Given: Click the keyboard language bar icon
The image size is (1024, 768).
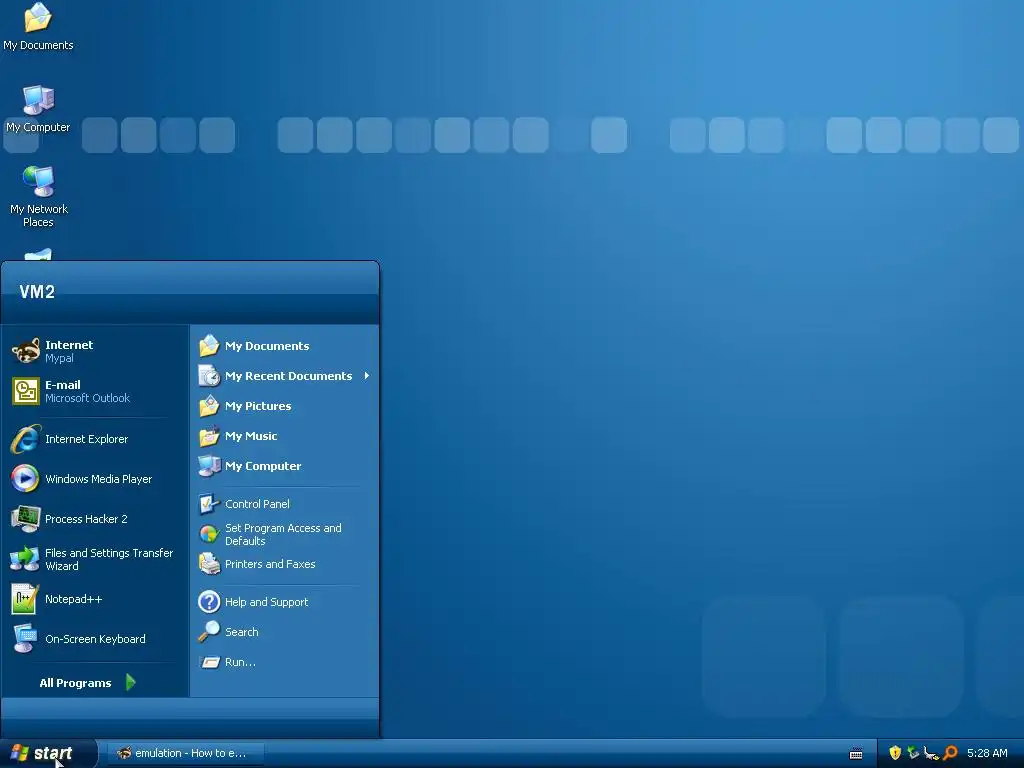Looking at the screenshot, I should [x=856, y=754].
